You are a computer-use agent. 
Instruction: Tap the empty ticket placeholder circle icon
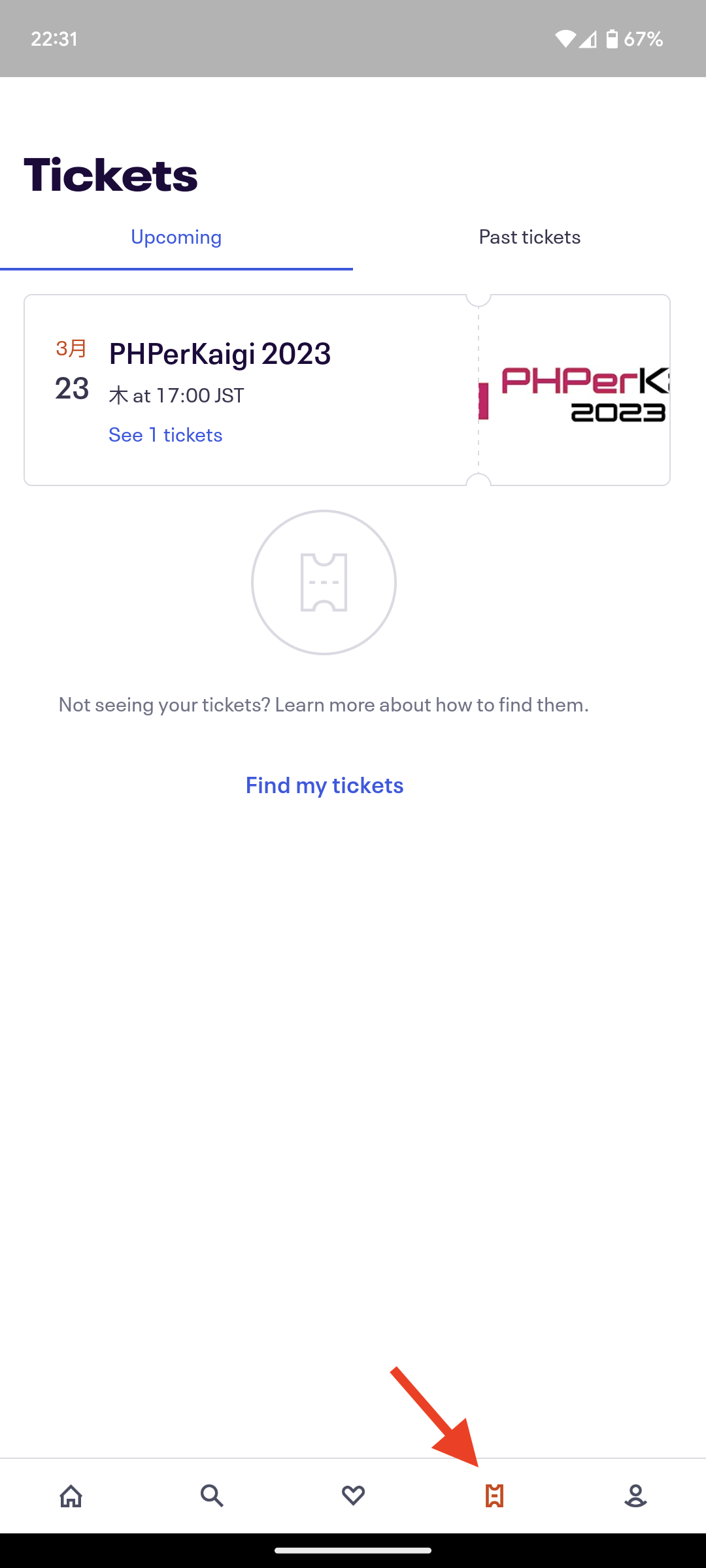click(324, 582)
